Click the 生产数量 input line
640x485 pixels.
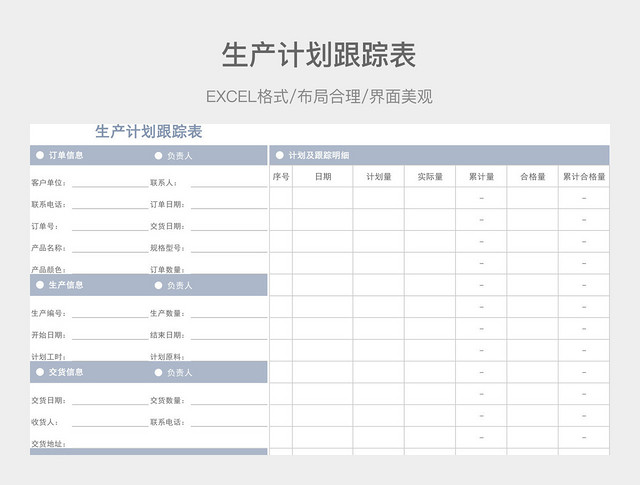tap(229, 313)
